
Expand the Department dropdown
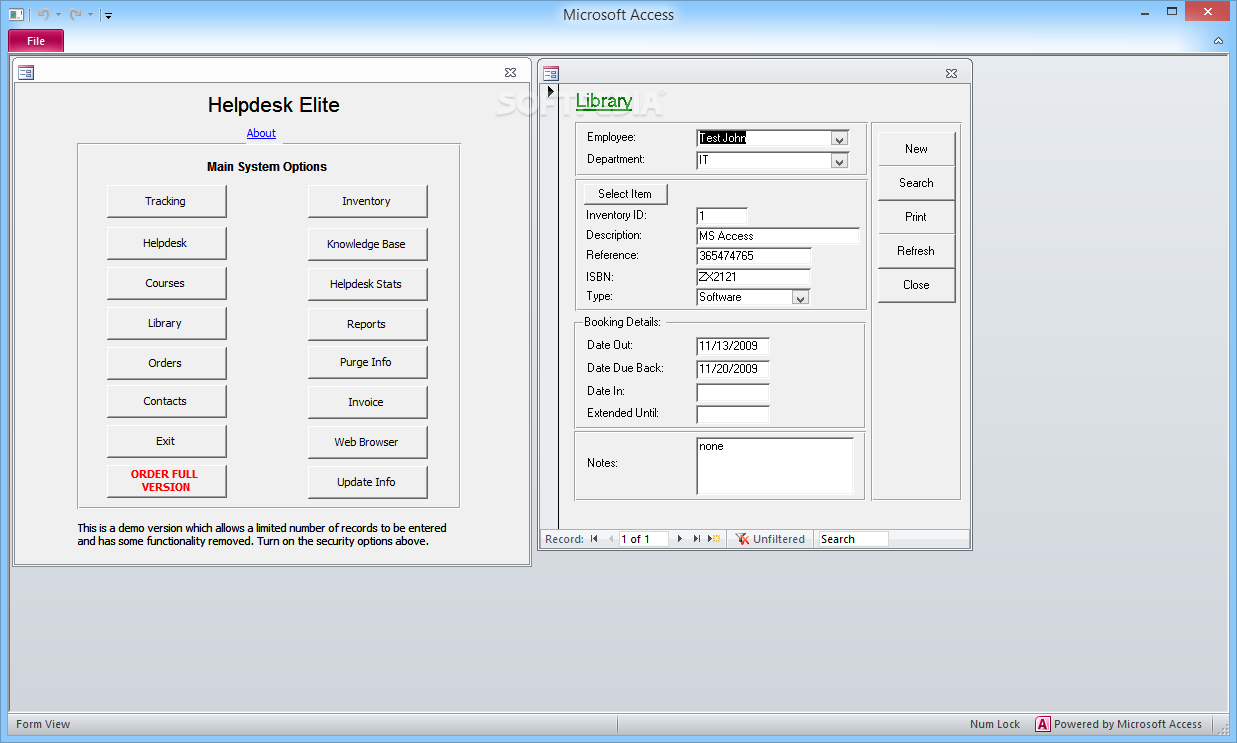[x=839, y=161]
